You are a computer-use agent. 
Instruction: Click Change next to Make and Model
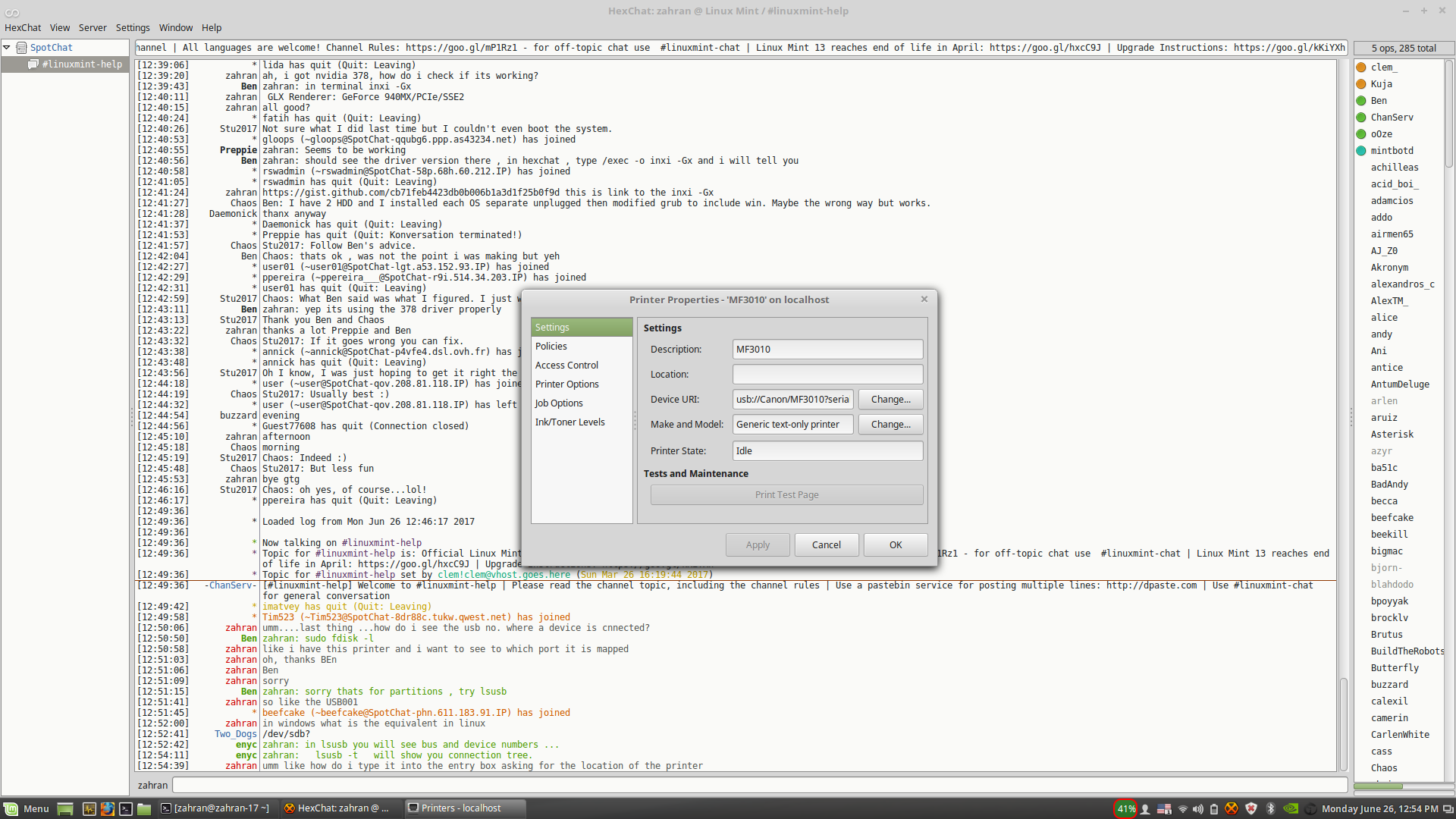891,425
